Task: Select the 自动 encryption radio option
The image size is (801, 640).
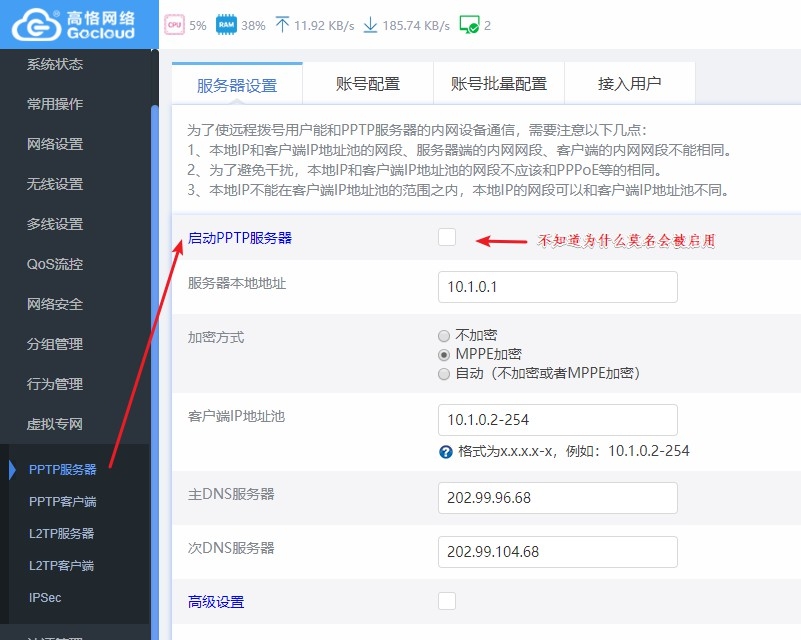Action: pyautogui.click(x=444, y=374)
